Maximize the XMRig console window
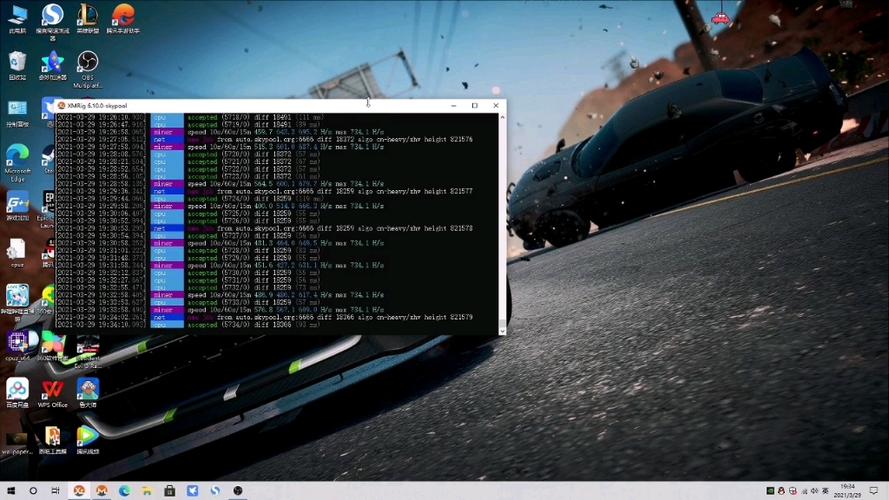The width and height of the screenshot is (889, 500). pos(475,106)
